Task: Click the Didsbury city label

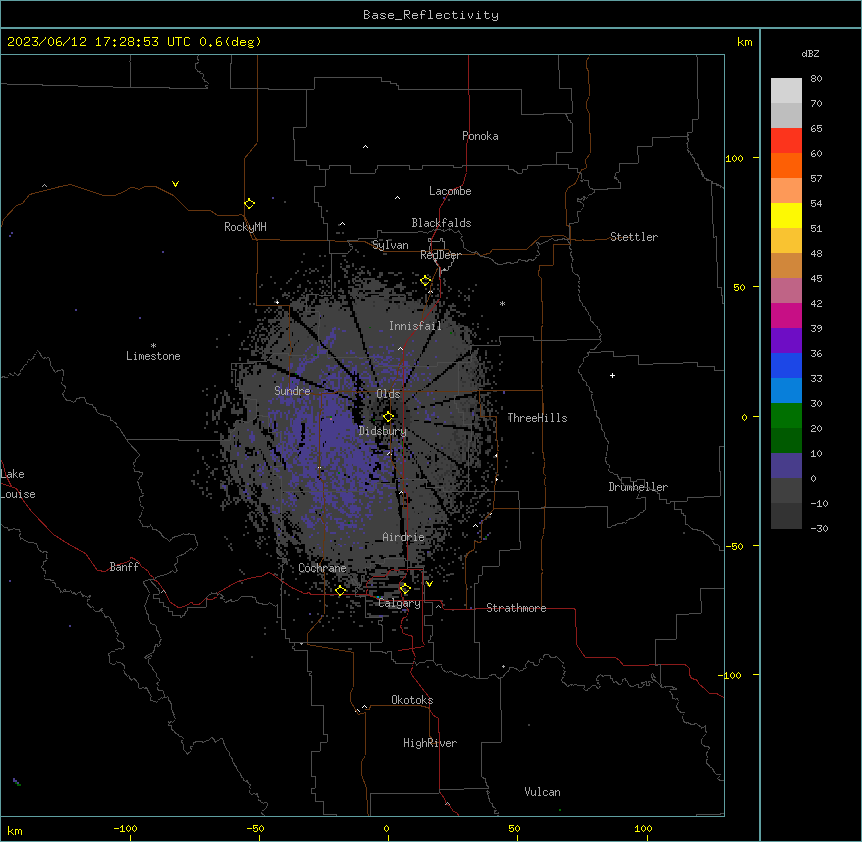Action: [383, 431]
